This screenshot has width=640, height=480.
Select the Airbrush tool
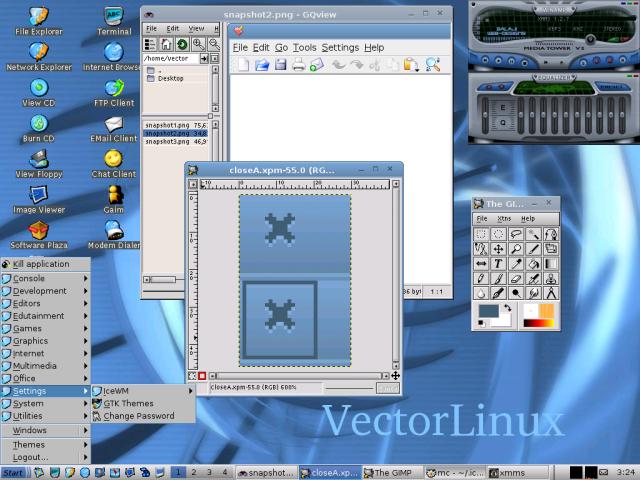coord(533,278)
